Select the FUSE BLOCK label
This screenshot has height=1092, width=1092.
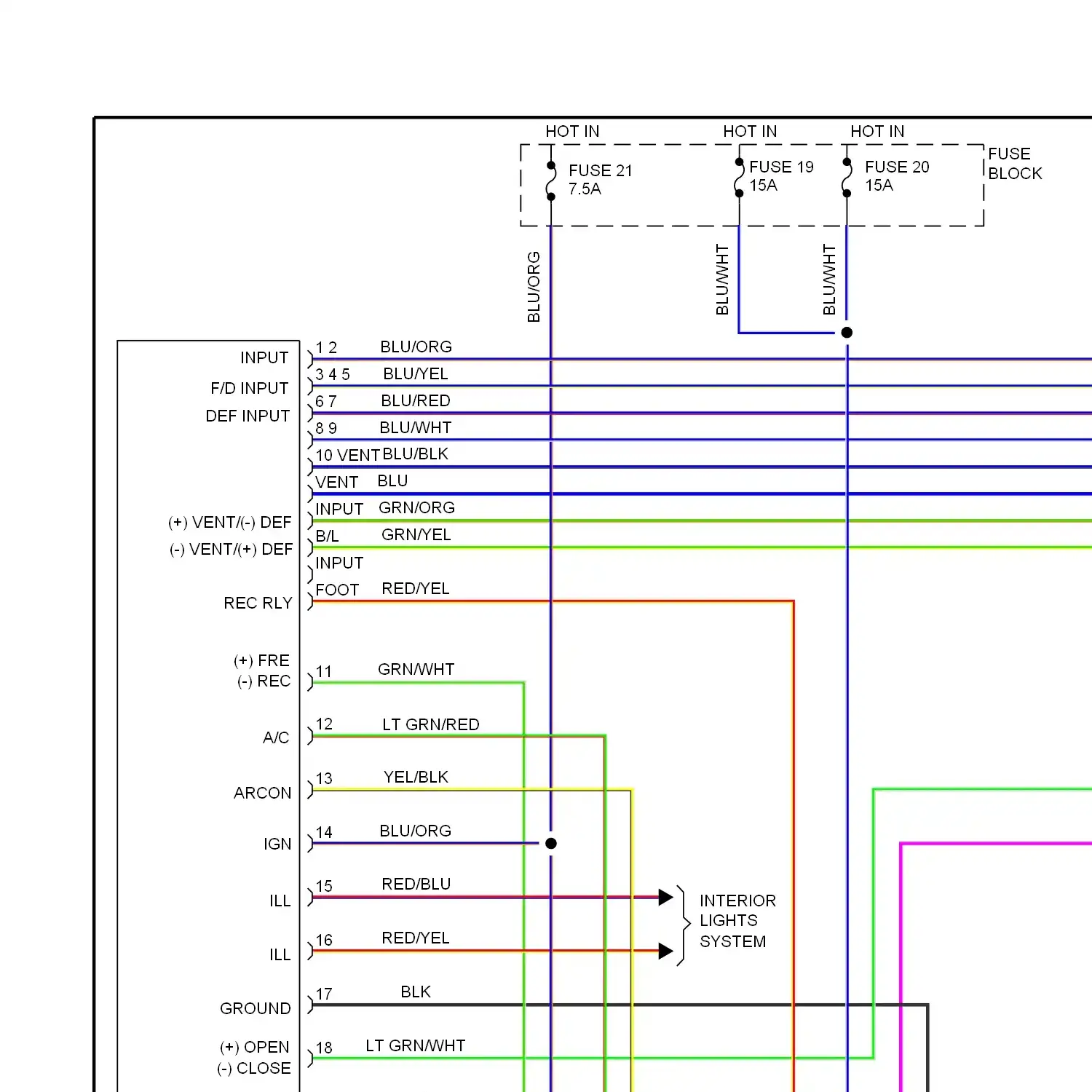pyautogui.click(x=1015, y=163)
